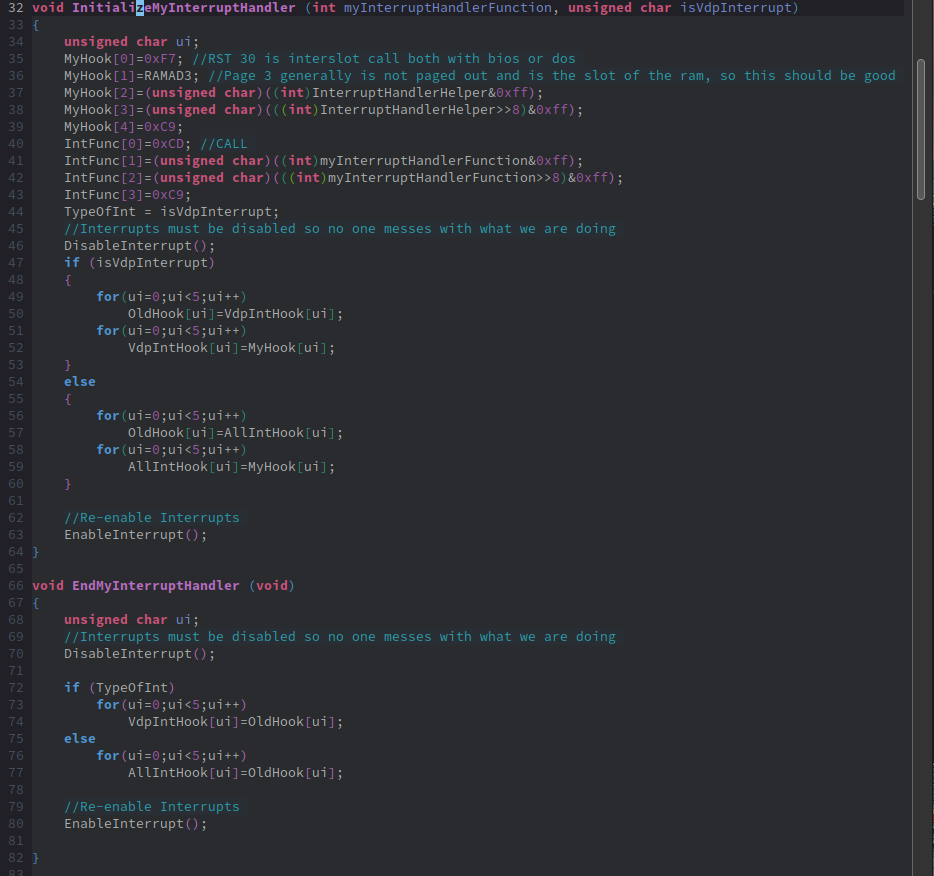934x876 pixels.
Task: Click the interrupts-disabled comment on line 45
Action: 340,229
